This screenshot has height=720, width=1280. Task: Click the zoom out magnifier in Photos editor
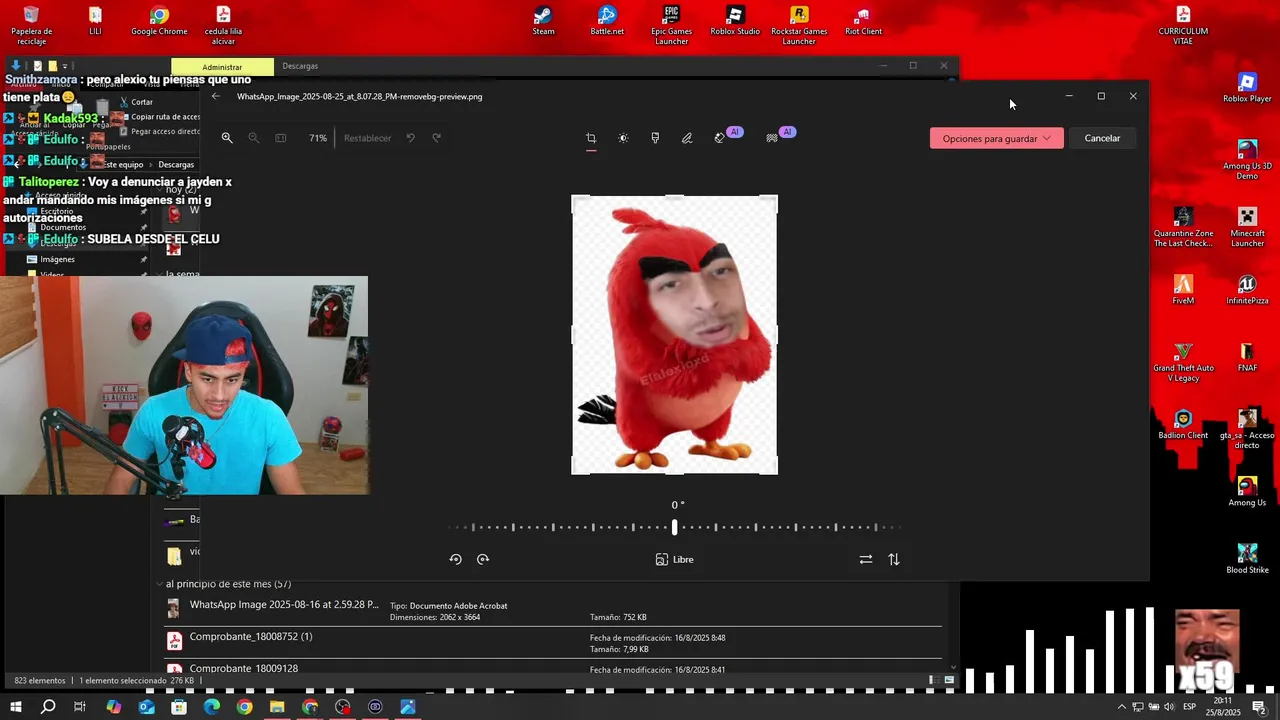[254, 138]
